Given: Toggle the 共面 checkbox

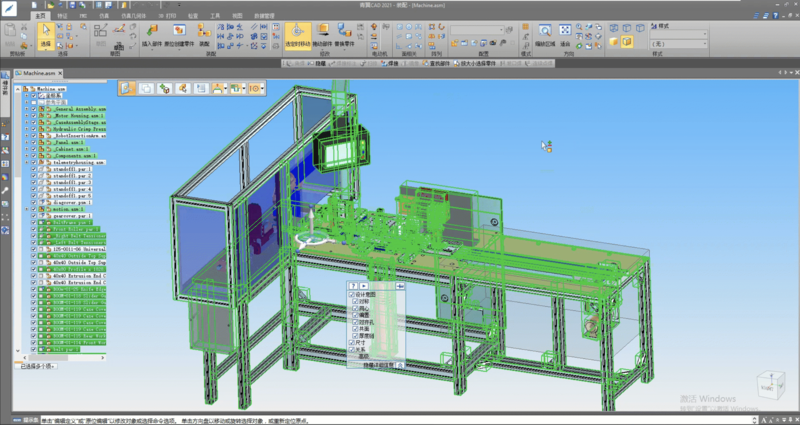Looking at the screenshot, I should point(356,329).
